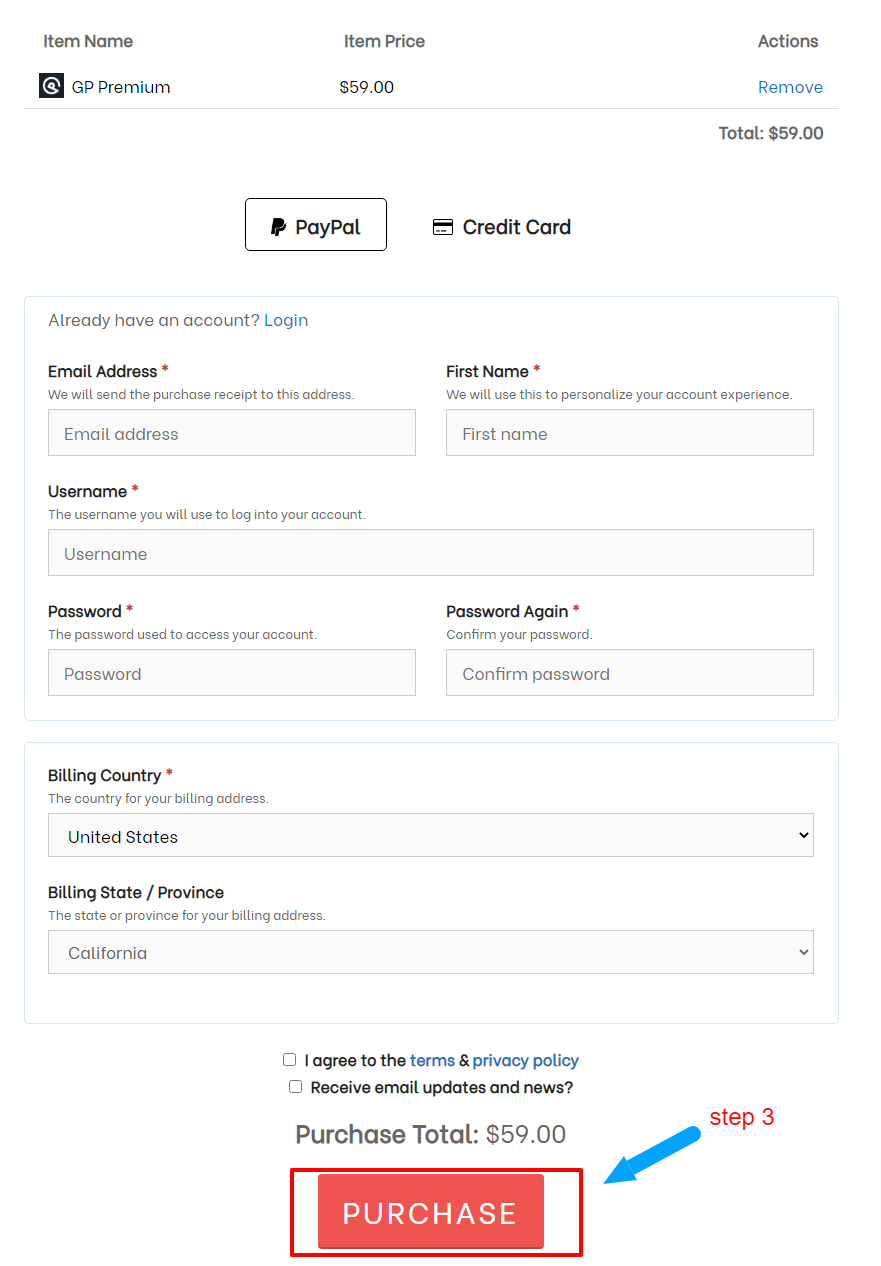Check the receive email updates option
Screen dimensions: 881x1266
[x=295, y=1086]
